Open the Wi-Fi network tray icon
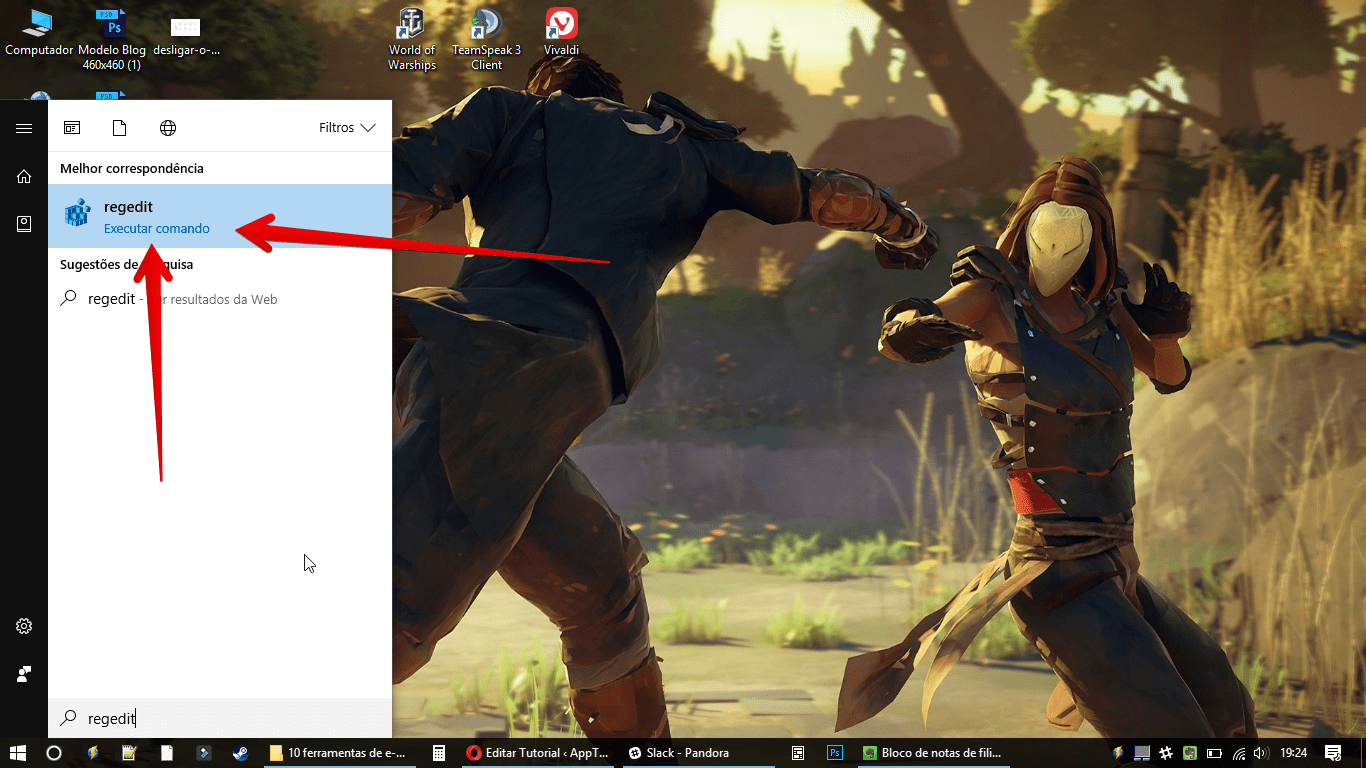Image resolution: width=1366 pixels, height=768 pixels. tap(1240, 753)
